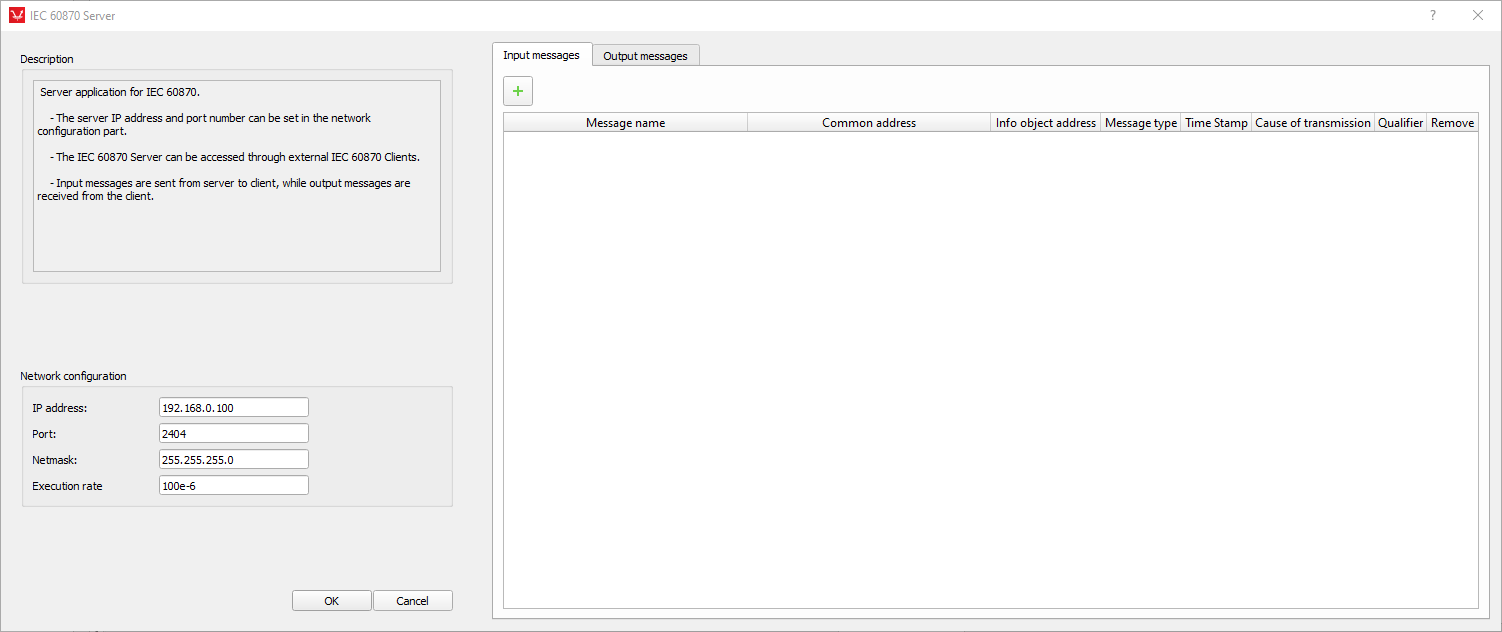Click the Message name column header
The width and height of the screenshot is (1502, 632).
(625, 123)
